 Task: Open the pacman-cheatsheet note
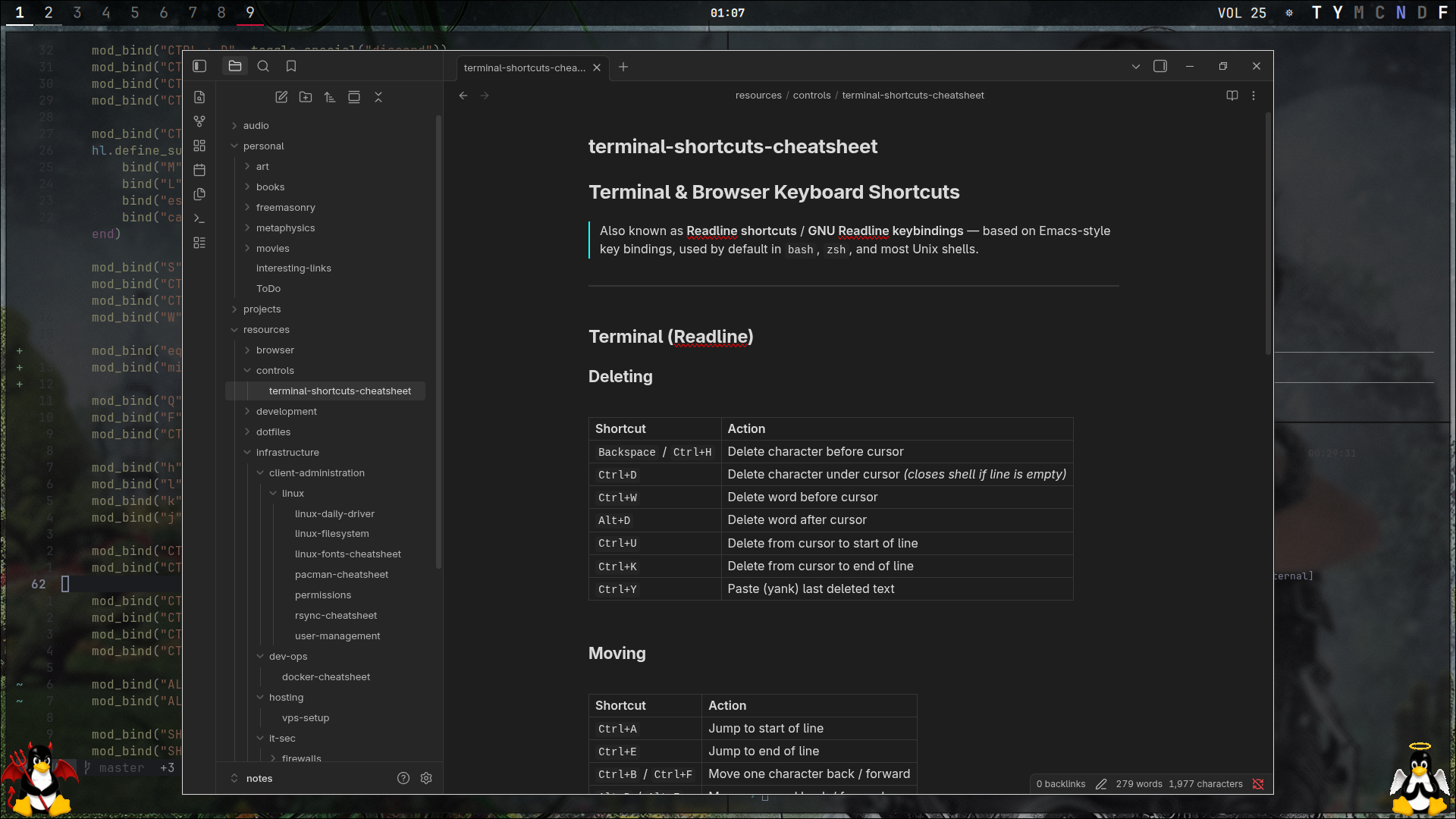pos(341,575)
